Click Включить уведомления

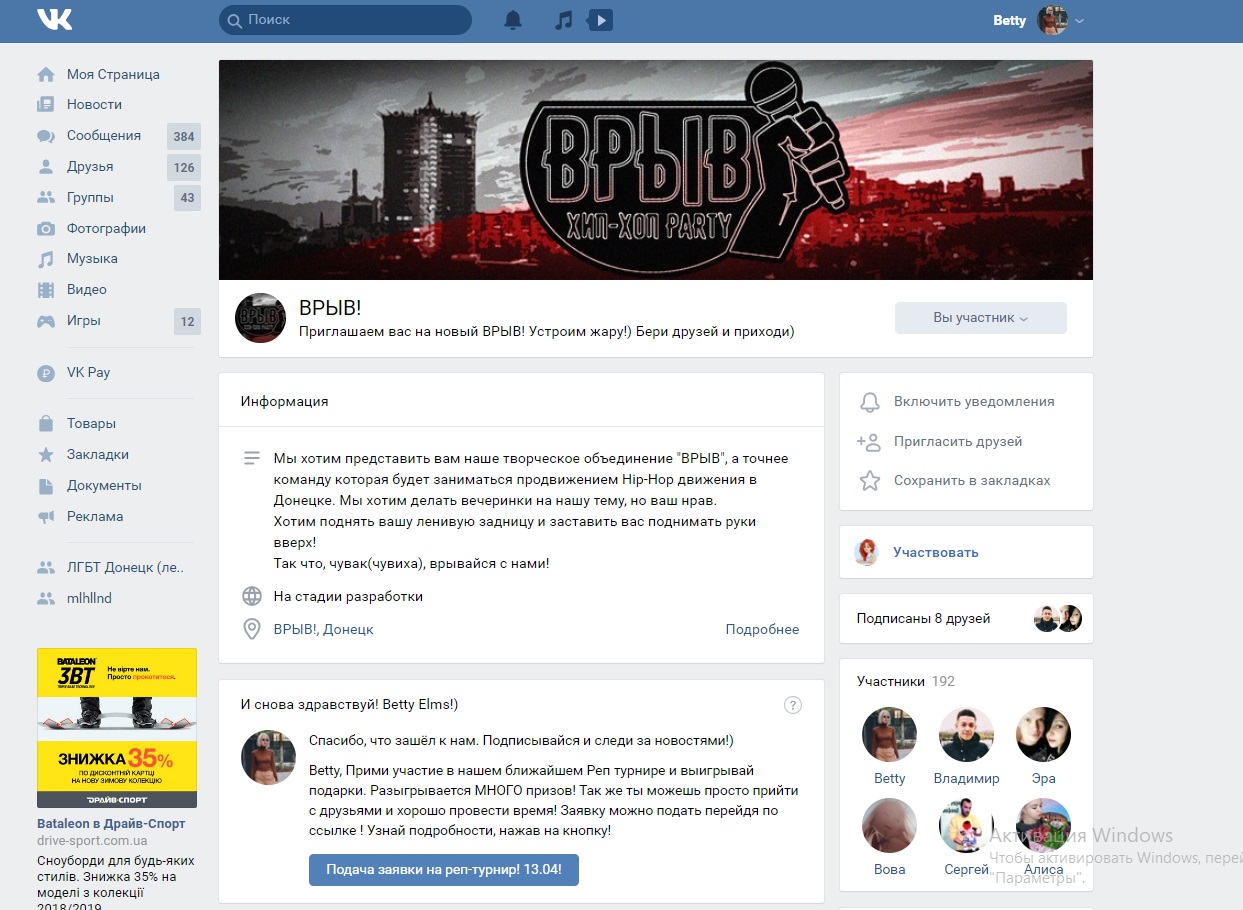pyautogui.click(x=974, y=402)
